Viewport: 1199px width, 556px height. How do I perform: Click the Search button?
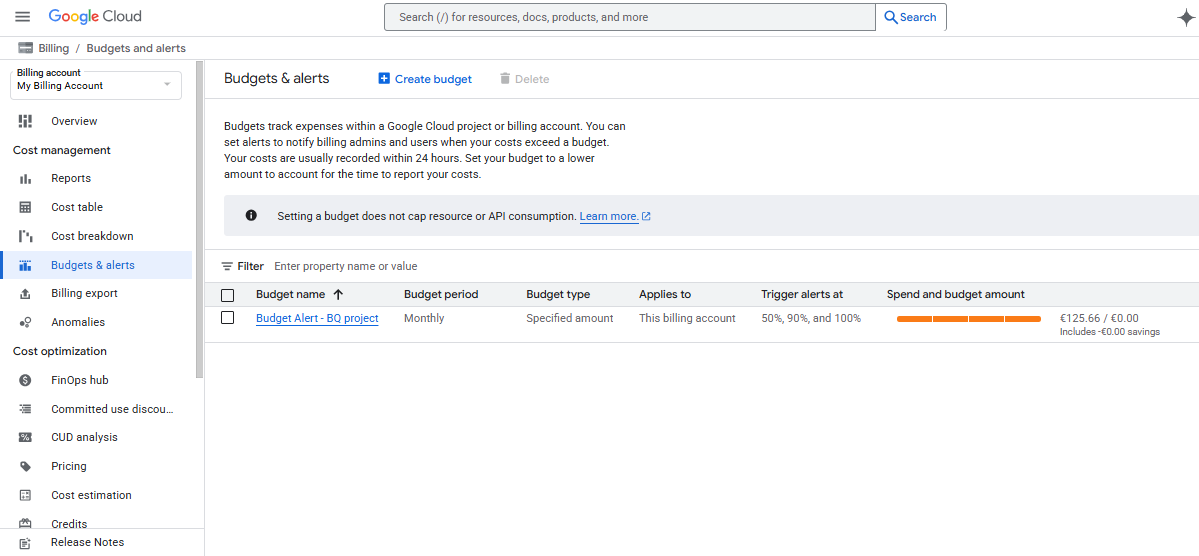(911, 17)
